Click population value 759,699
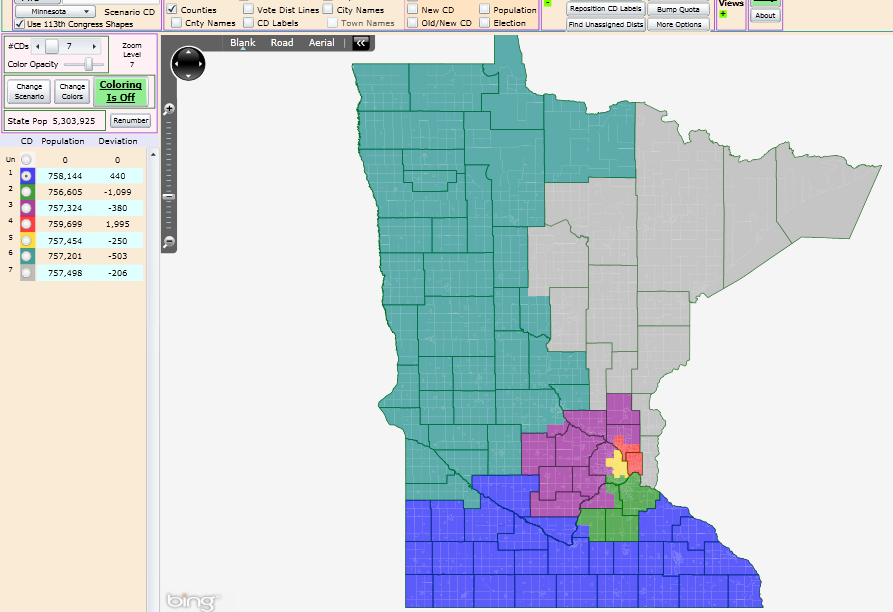The width and height of the screenshot is (893, 612). [65, 224]
